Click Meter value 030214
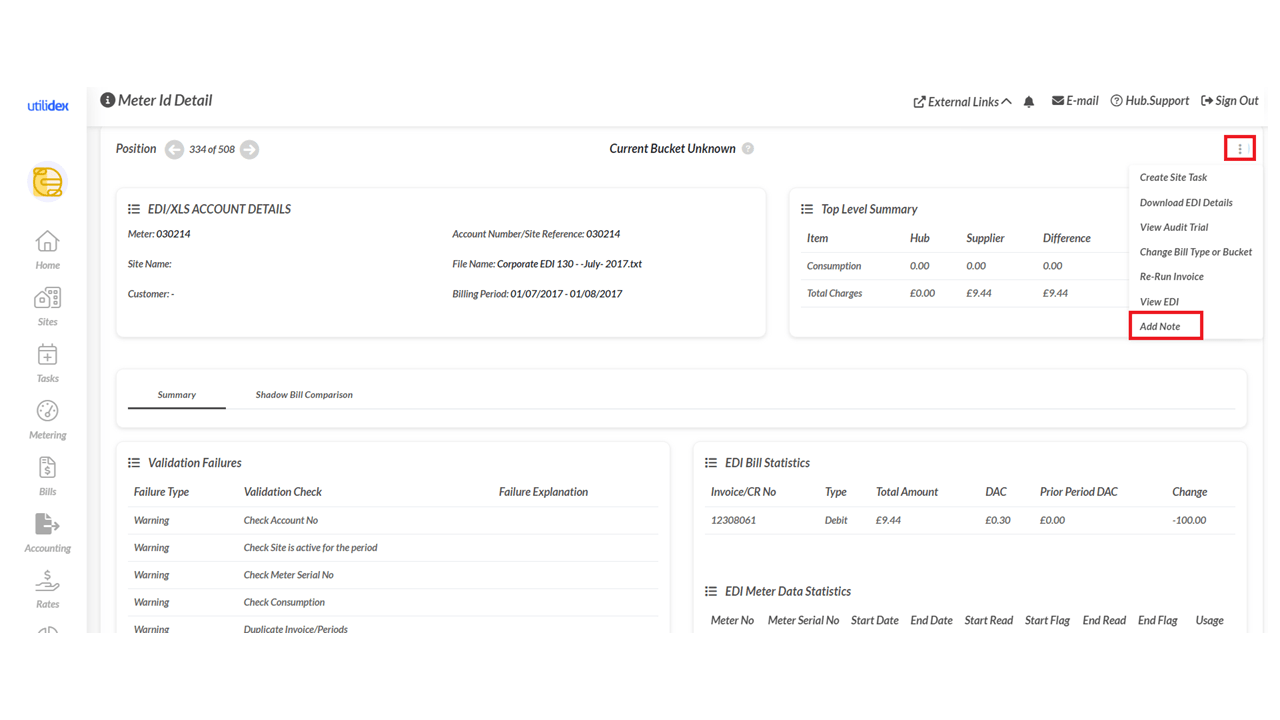Viewport: 1280px width, 720px height. pos(173,234)
